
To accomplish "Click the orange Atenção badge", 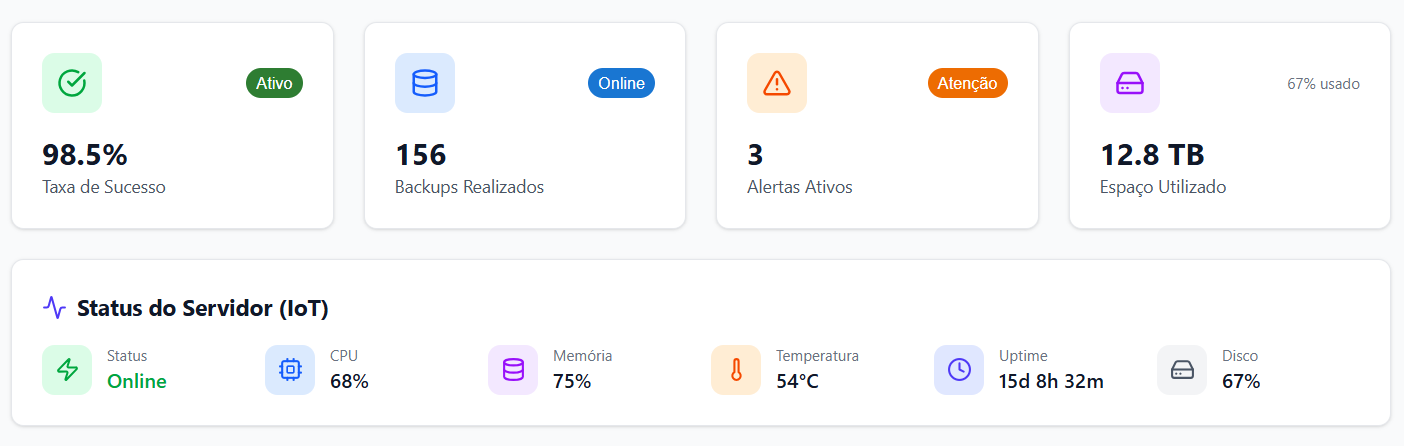I will tap(968, 83).
